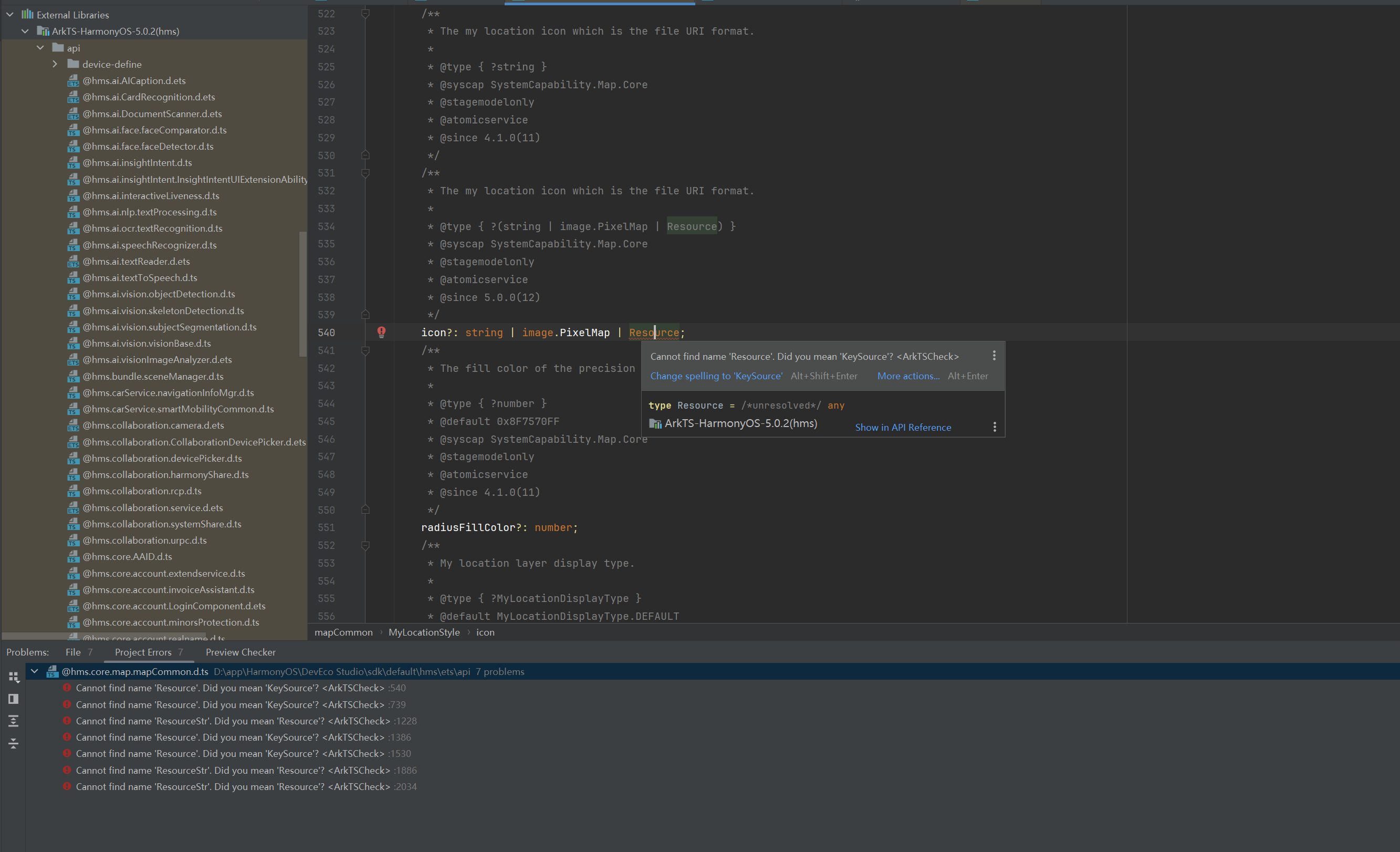
Task: Select the ResourceStr error at line 1228
Action: click(233, 721)
